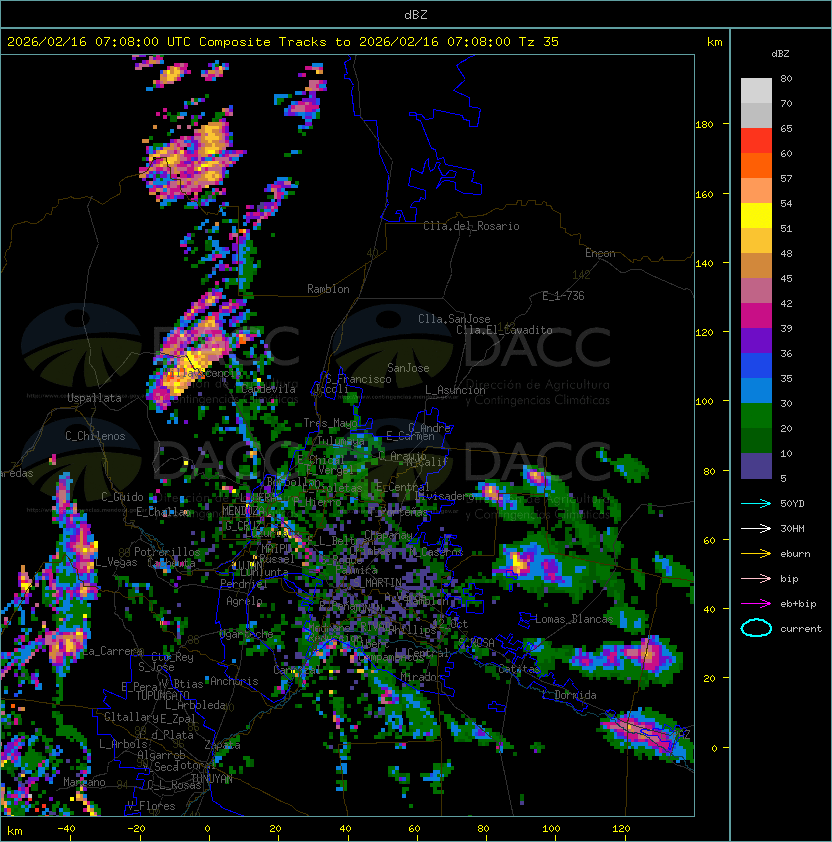Pick the green 20–30 dBZ band
832x842 pixels.
pyautogui.click(x=756, y=416)
